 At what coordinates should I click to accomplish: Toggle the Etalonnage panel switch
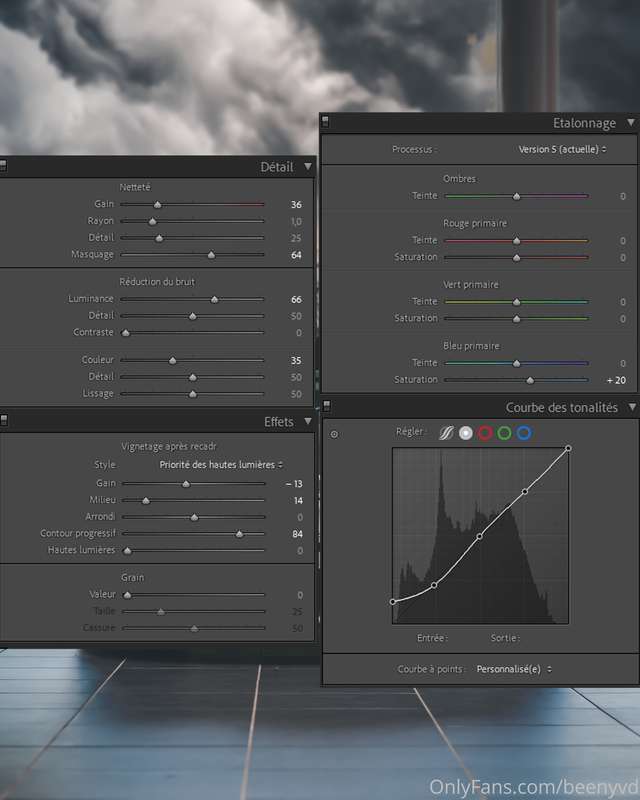325,121
